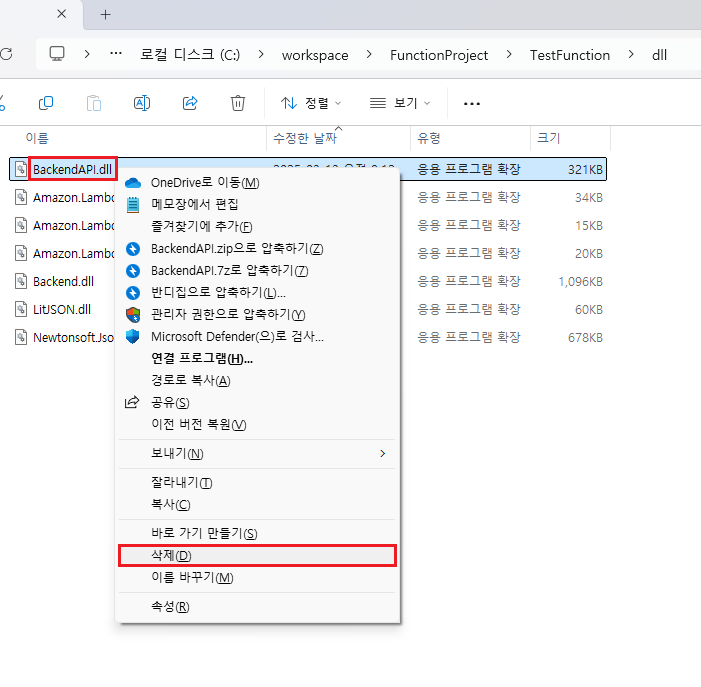Navigate to FunctionProject breadcrumb
The width and height of the screenshot is (701, 687).
point(439,55)
